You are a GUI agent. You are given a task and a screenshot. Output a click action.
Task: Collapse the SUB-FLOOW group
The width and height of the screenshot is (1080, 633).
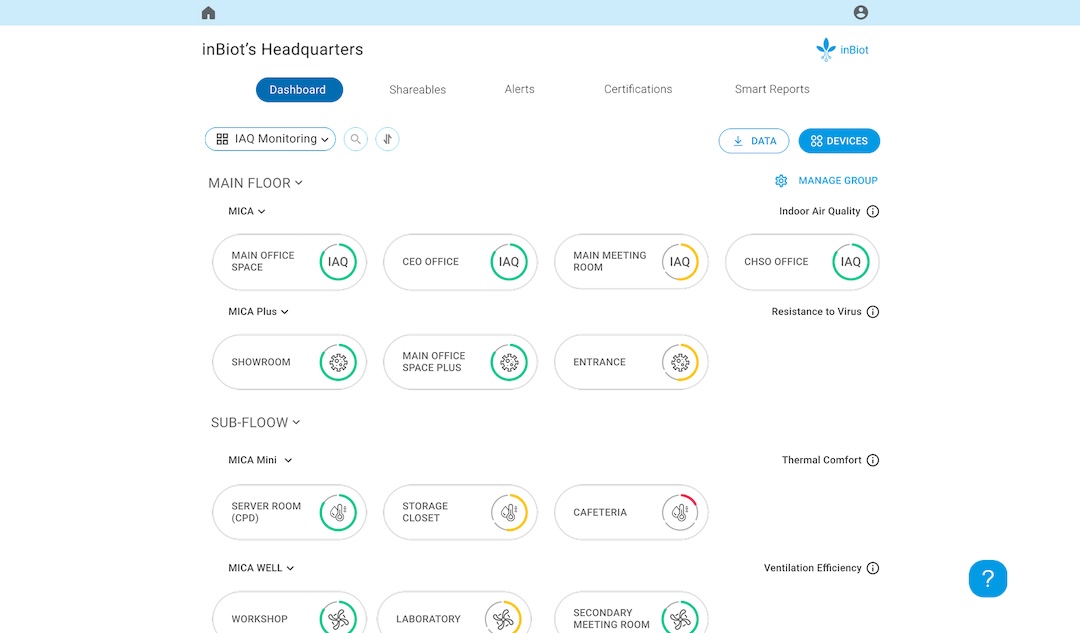coord(255,422)
